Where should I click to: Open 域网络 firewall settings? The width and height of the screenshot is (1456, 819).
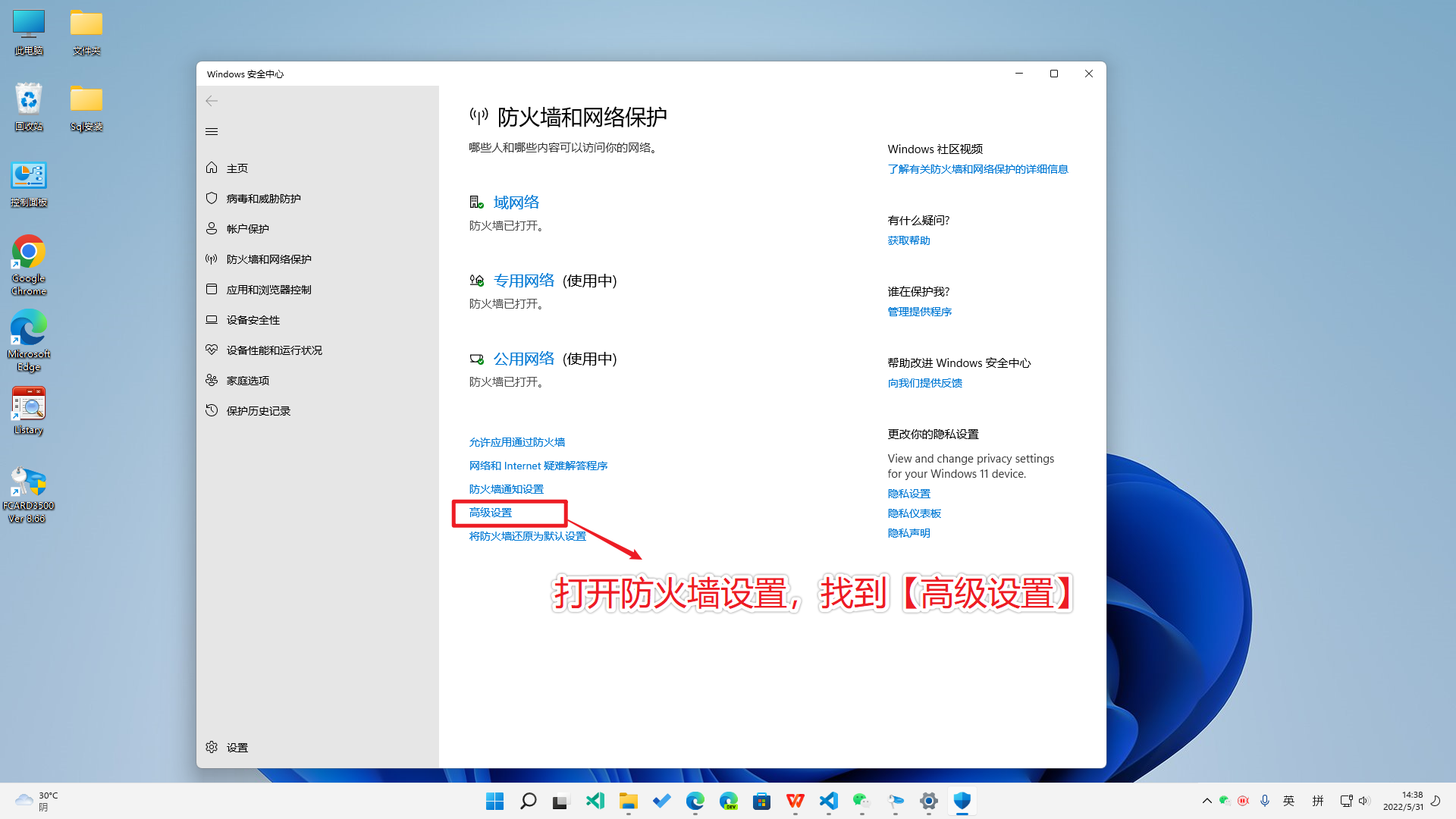516,202
